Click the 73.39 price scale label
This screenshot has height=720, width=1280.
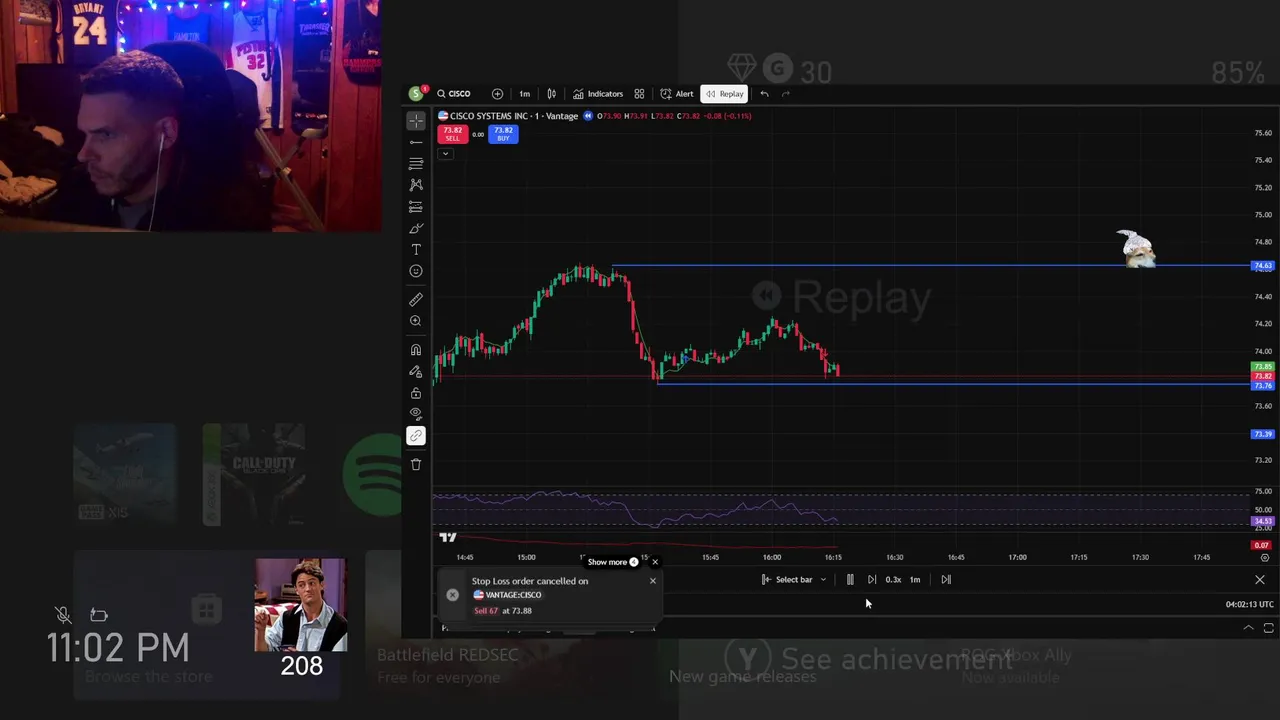(x=1263, y=434)
